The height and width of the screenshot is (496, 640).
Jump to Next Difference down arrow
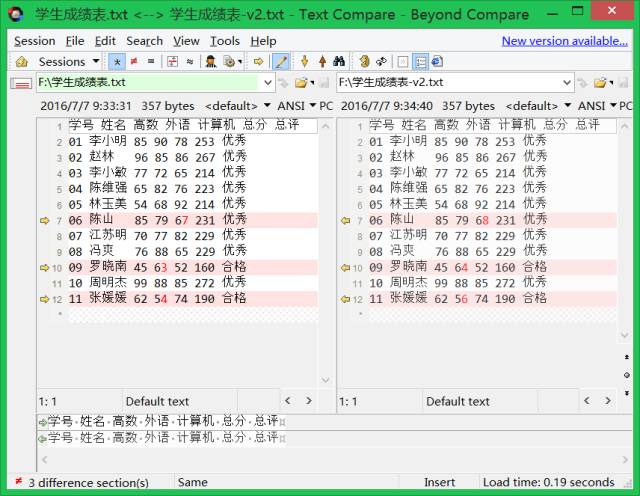tap(304, 62)
